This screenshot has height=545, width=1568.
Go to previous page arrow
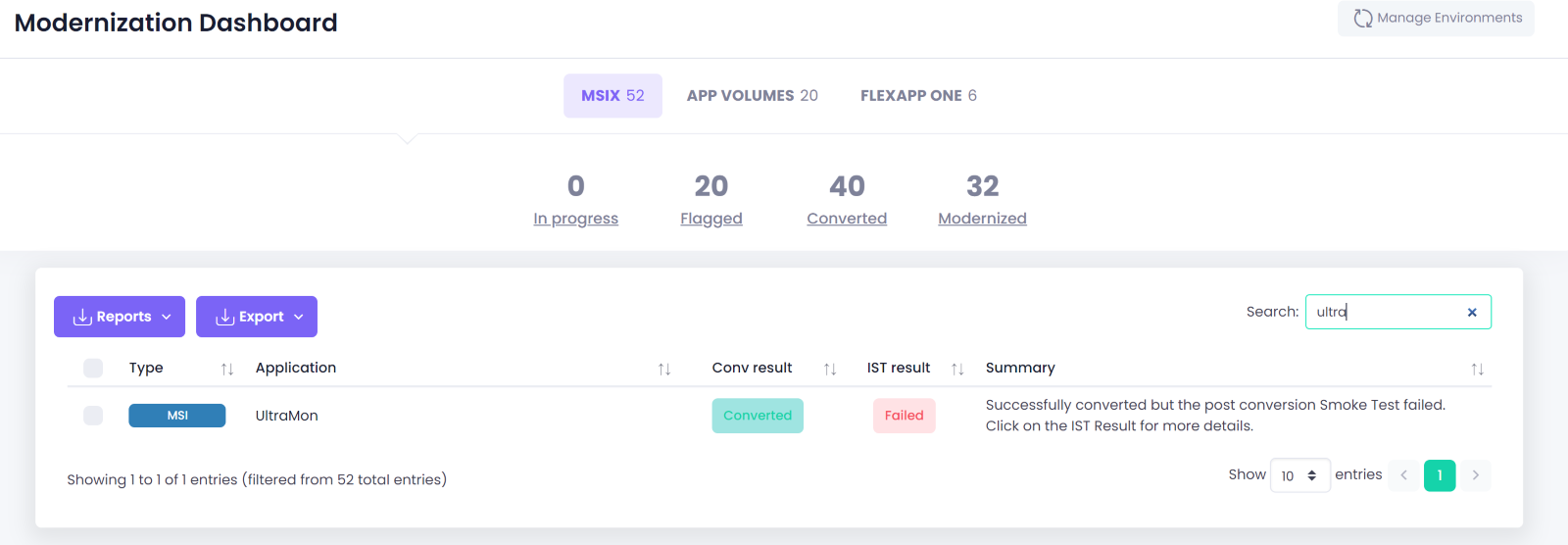(x=1403, y=475)
